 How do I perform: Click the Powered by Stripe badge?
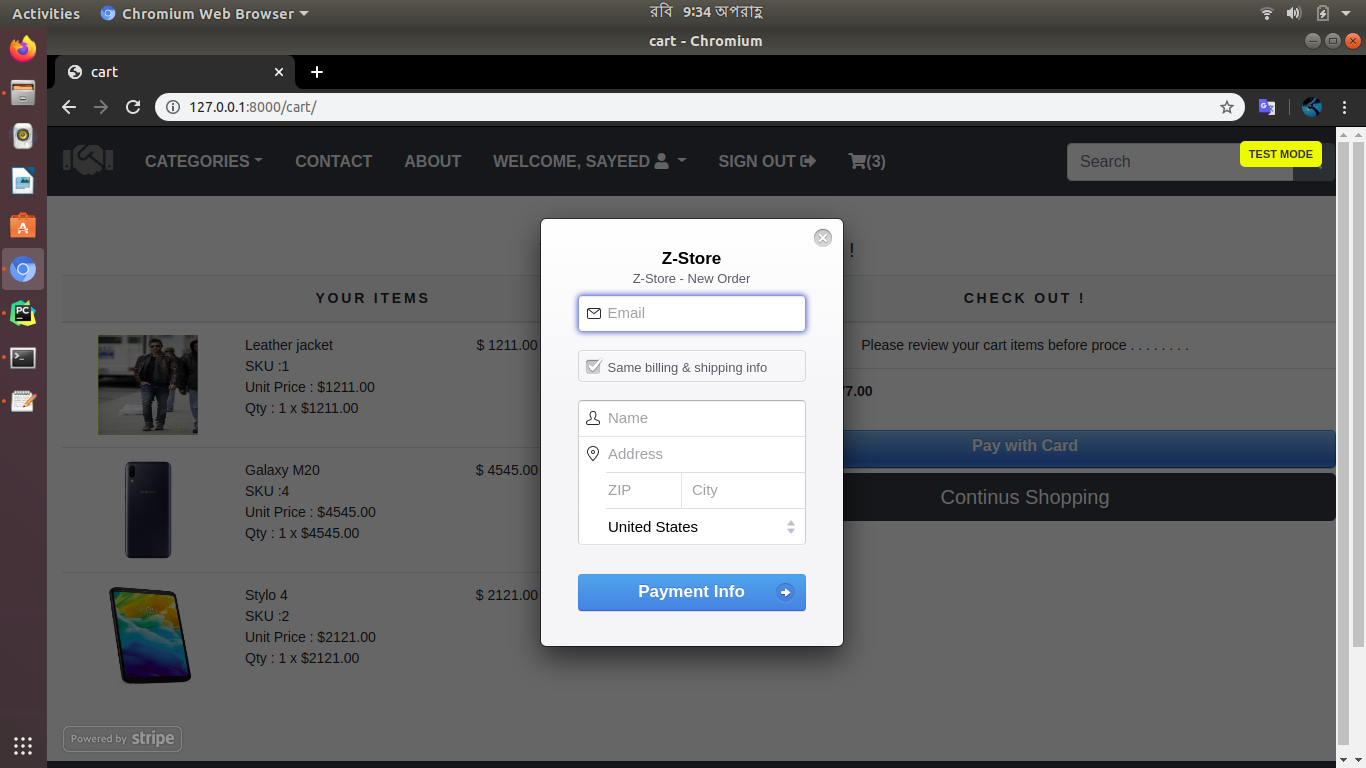click(x=122, y=739)
